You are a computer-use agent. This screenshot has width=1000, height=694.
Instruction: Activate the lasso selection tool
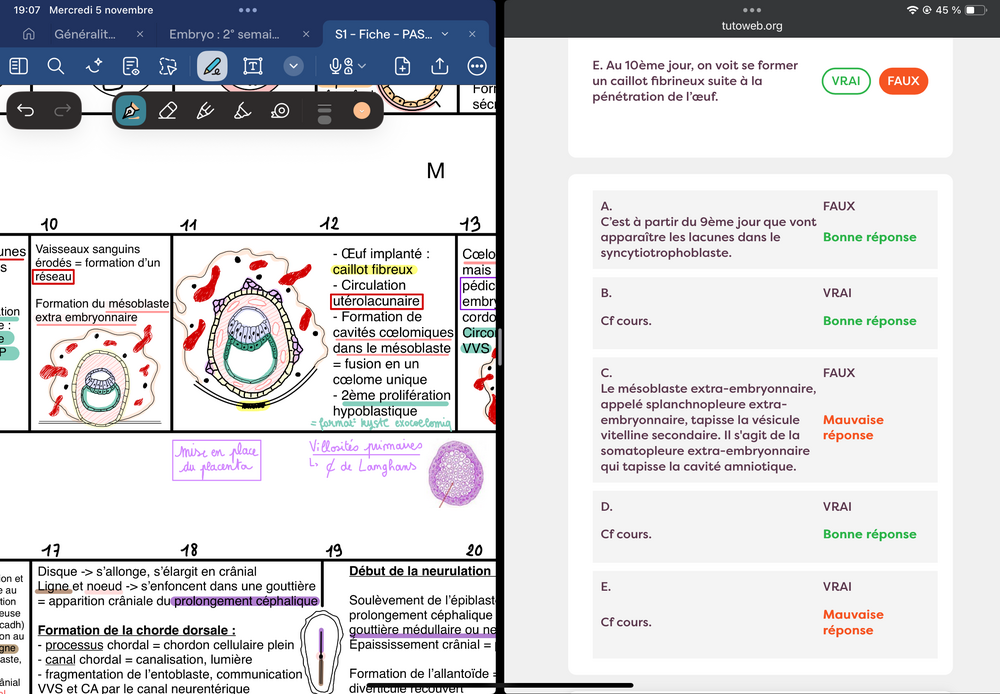(168, 66)
